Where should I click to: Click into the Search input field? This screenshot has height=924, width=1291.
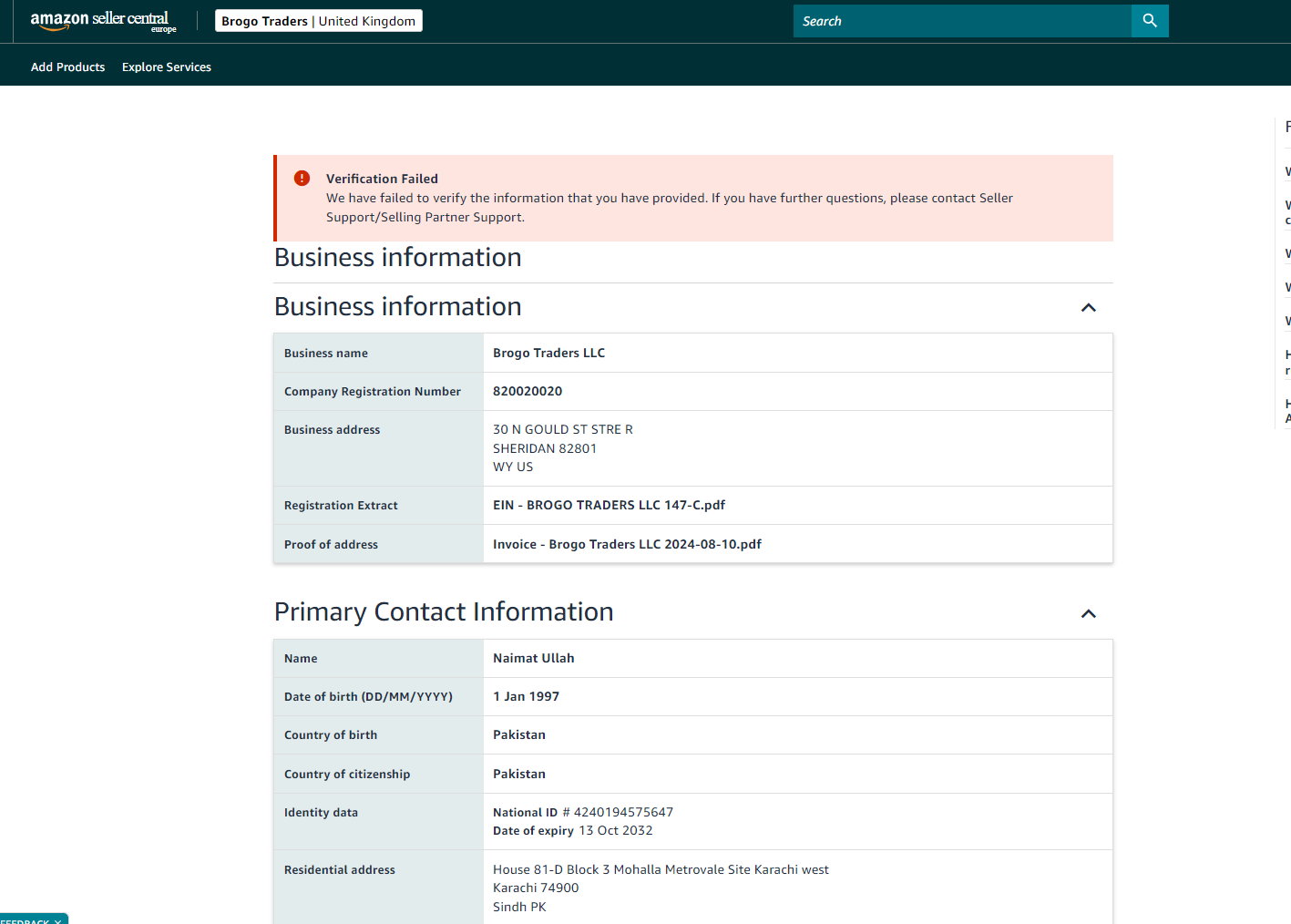point(962,21)
